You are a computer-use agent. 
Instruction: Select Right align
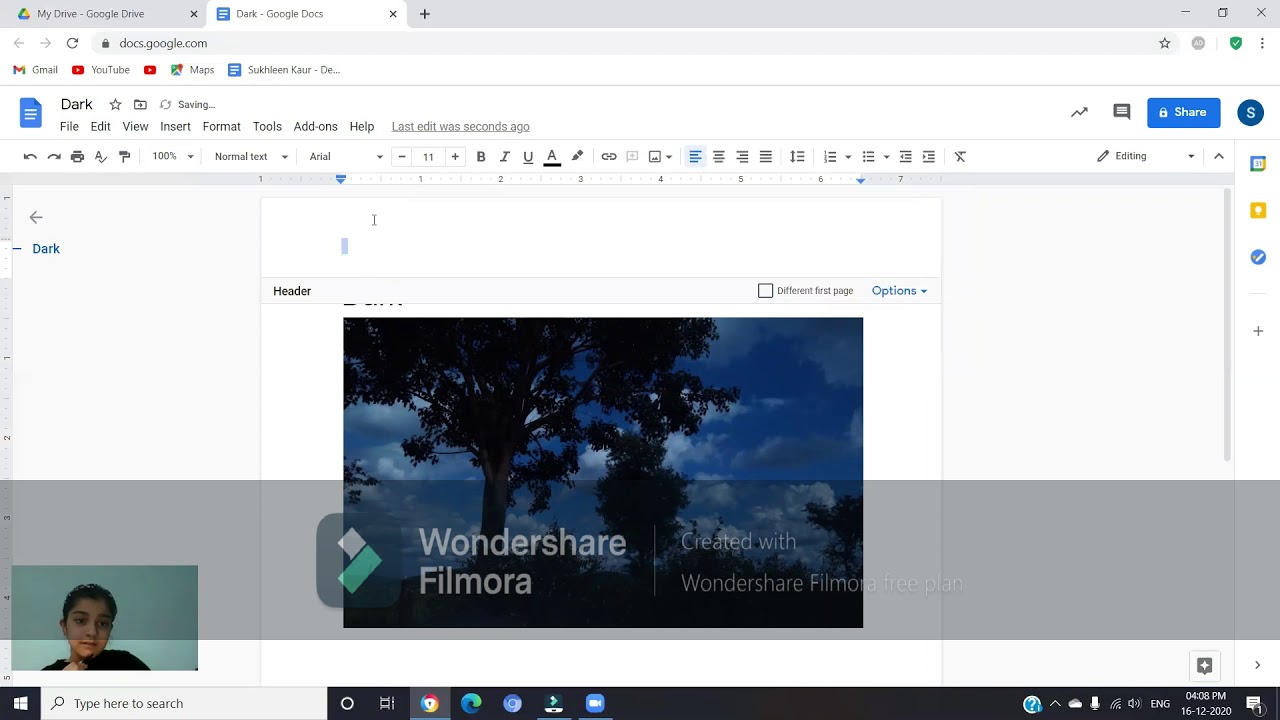(742, 156)
